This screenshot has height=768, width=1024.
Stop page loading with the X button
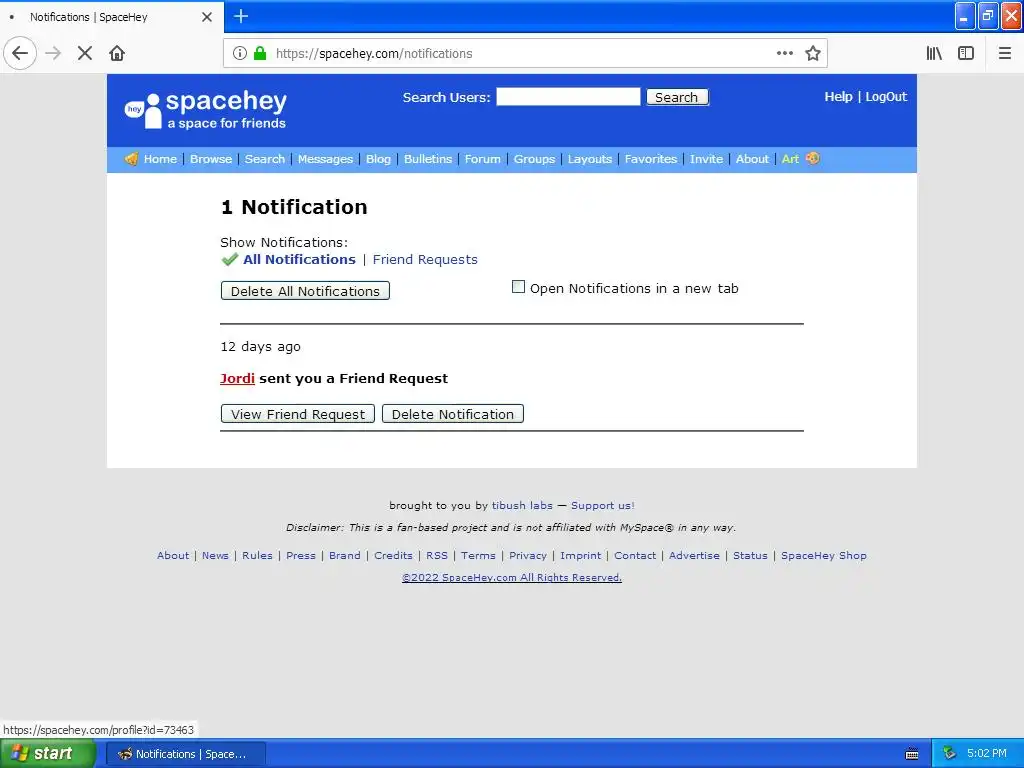click(85, 53)
